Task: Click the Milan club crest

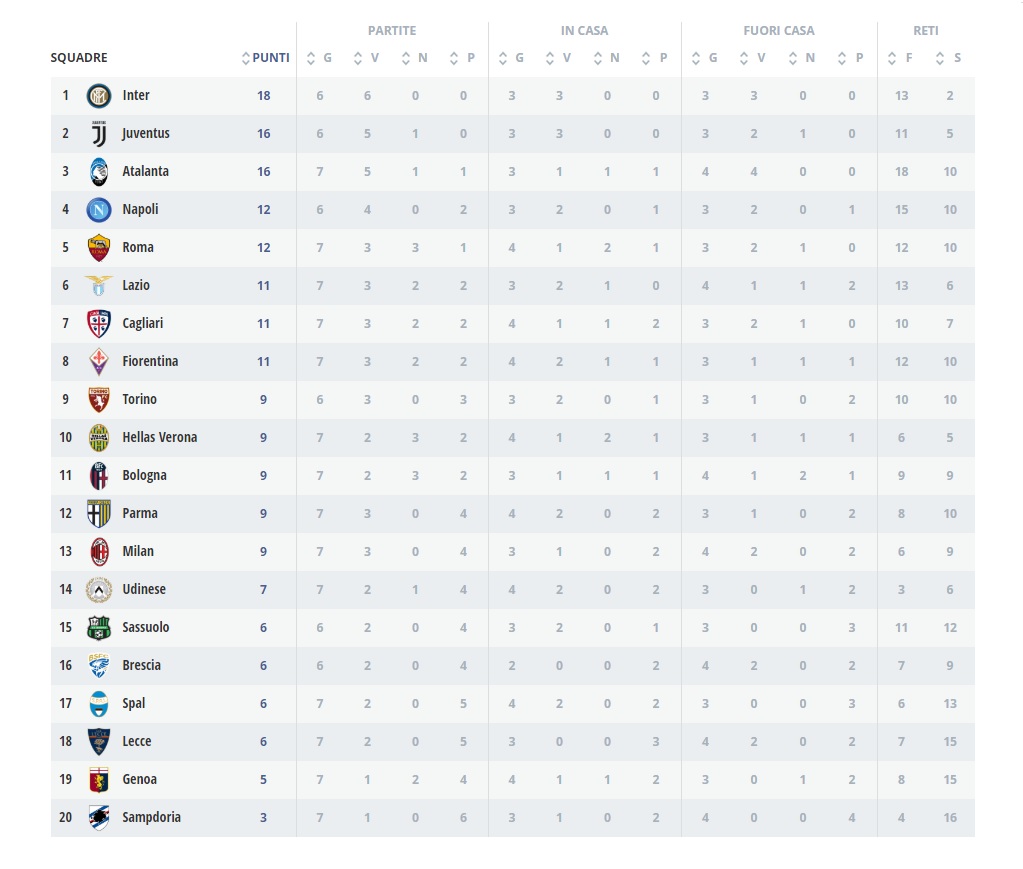Action: 99,552
